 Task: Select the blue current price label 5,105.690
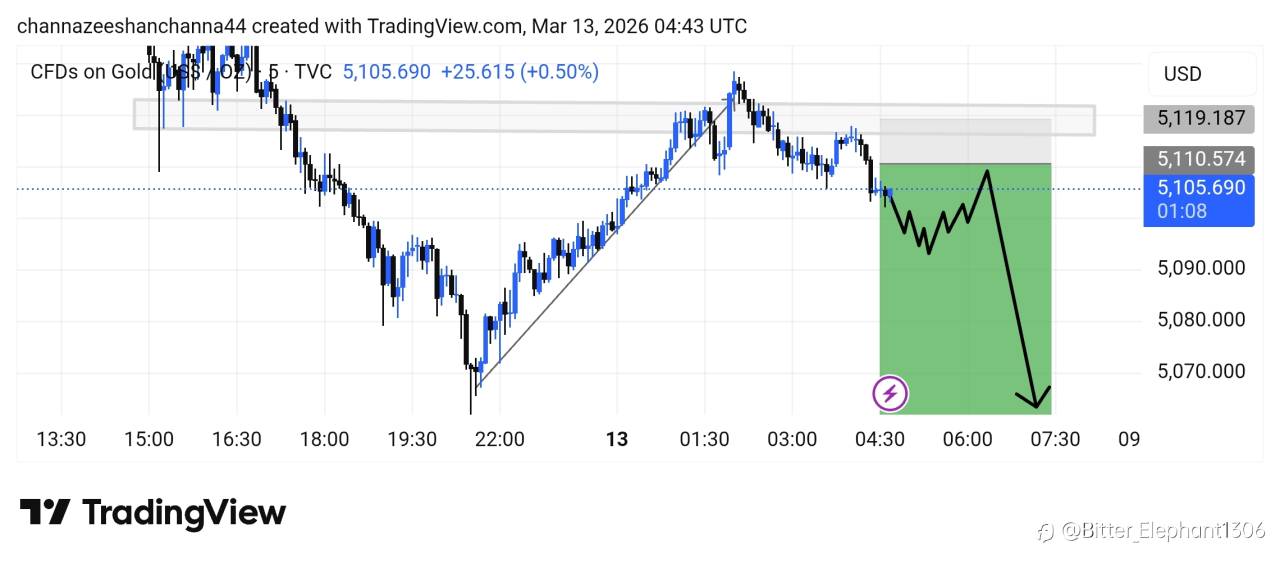point(1200,188)
